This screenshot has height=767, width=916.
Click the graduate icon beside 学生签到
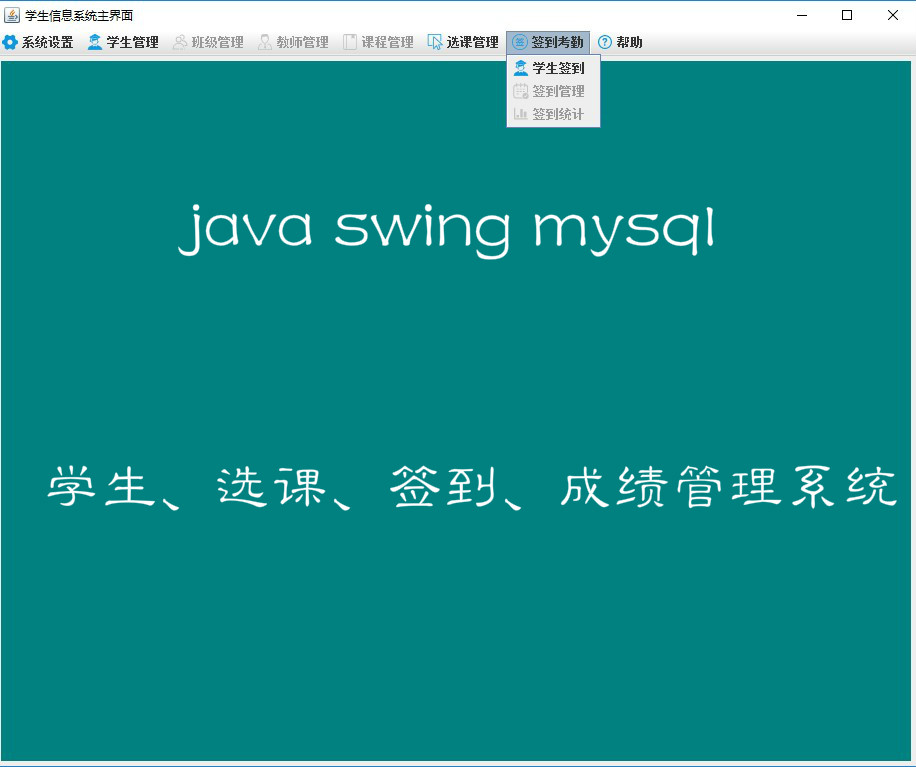521,68
